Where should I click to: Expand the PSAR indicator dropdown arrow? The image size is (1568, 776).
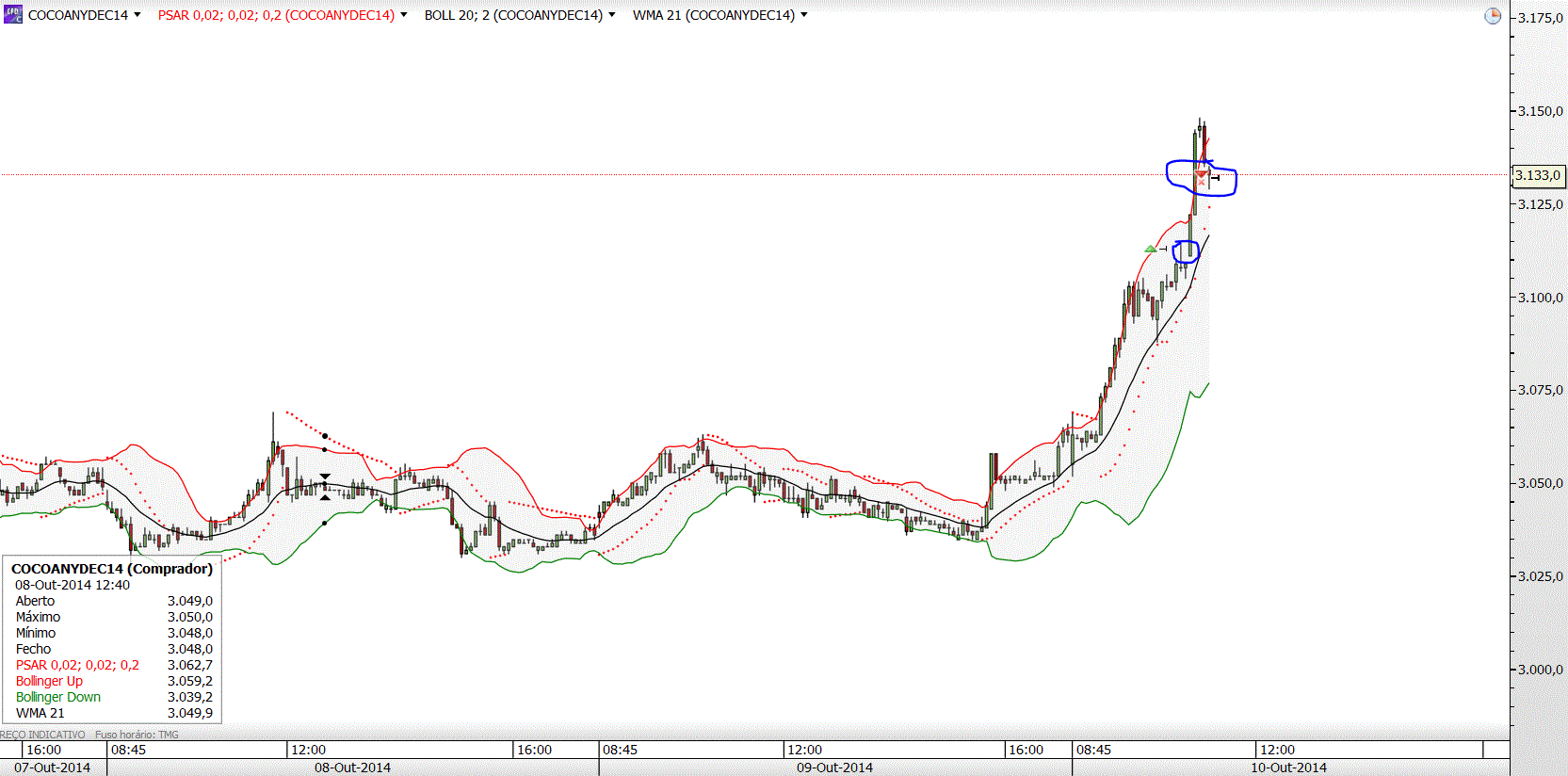(404, 15)
